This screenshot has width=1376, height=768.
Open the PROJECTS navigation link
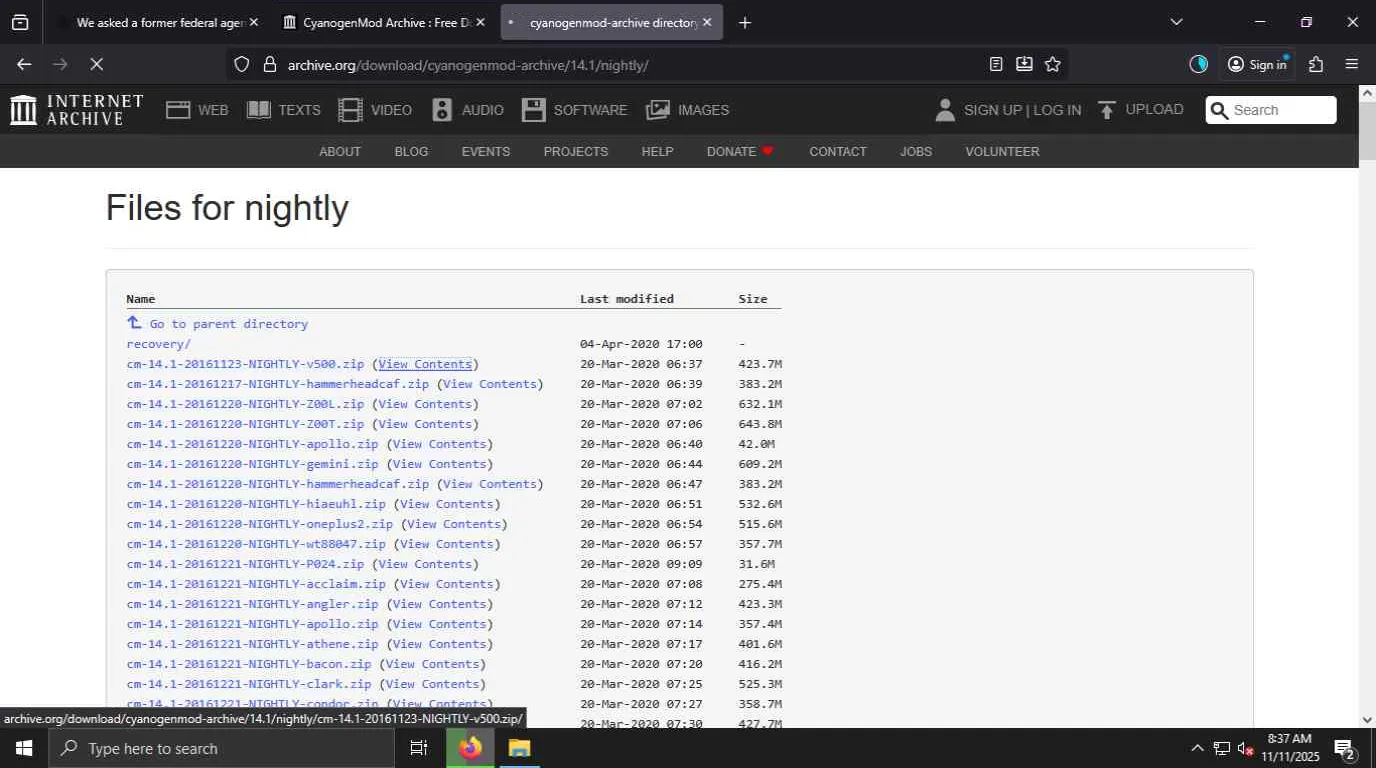[576, 151]
